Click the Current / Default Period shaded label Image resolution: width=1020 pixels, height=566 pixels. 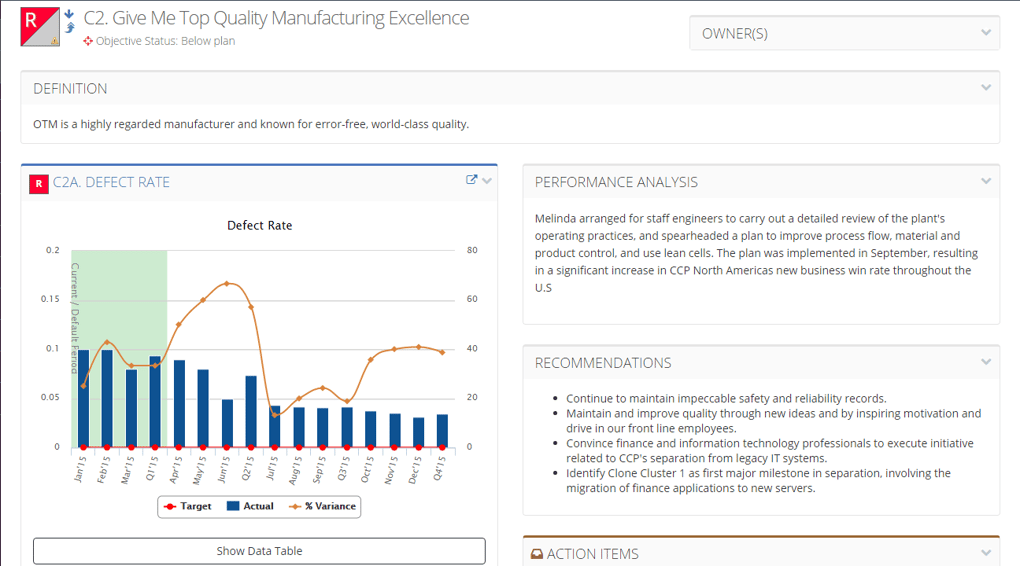click(x=75, y=318)
